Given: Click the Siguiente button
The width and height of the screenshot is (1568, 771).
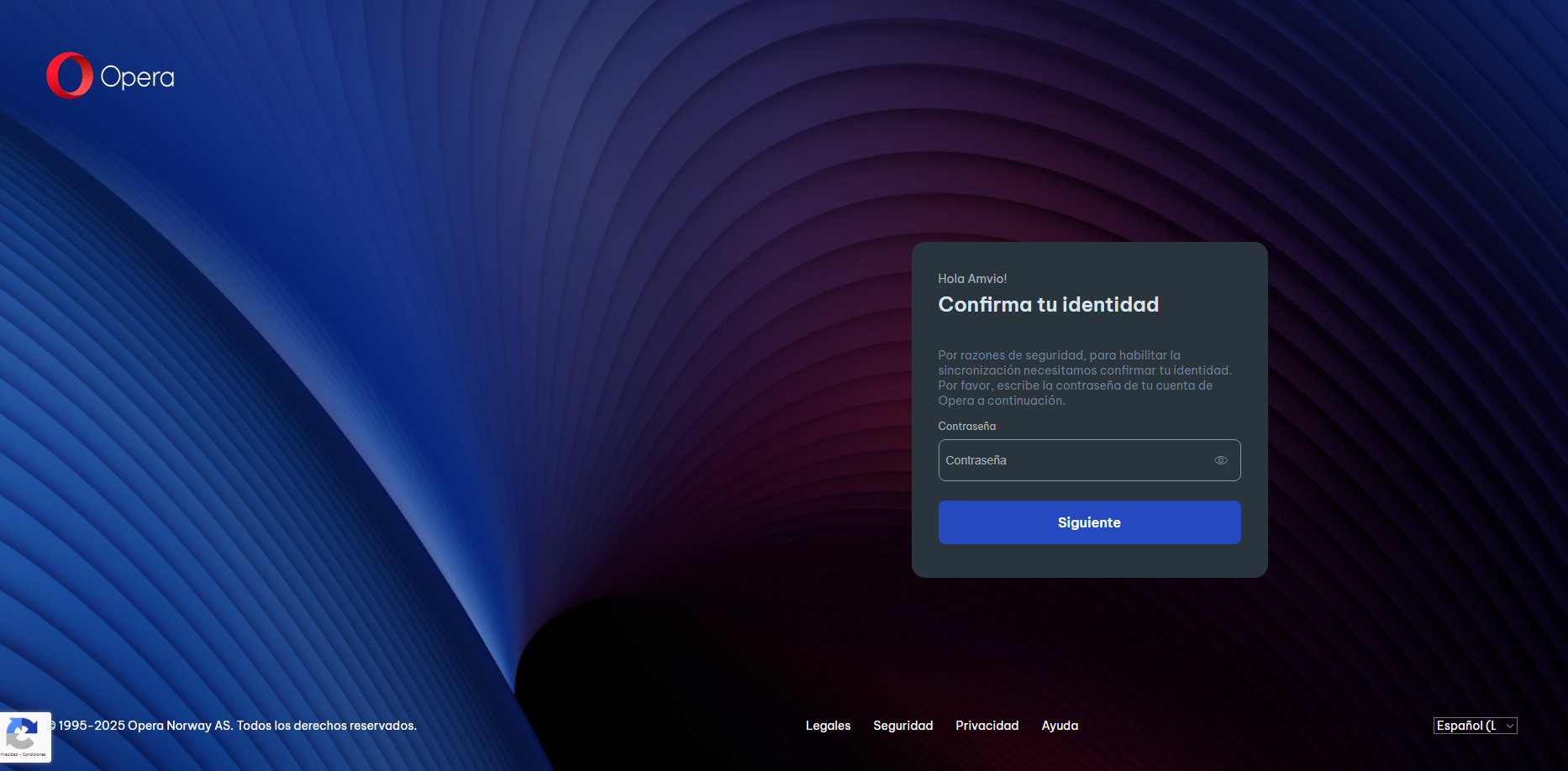Looking at the screenshot, I should (1089, 522).
